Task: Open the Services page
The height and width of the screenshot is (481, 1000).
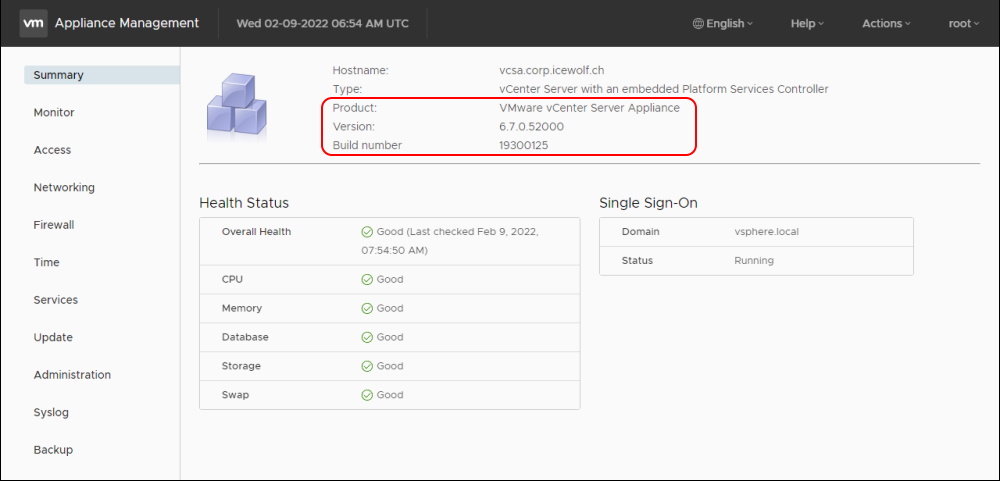Action: tap(55, 300)
